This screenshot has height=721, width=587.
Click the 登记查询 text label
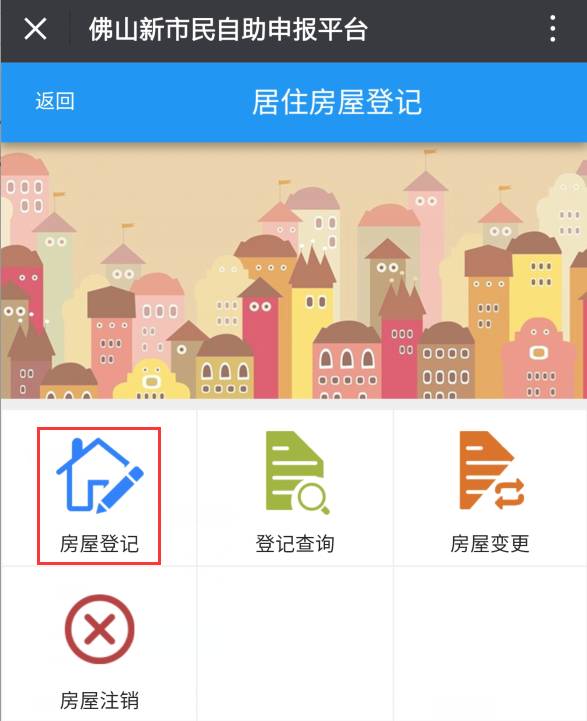coord(295,544)
